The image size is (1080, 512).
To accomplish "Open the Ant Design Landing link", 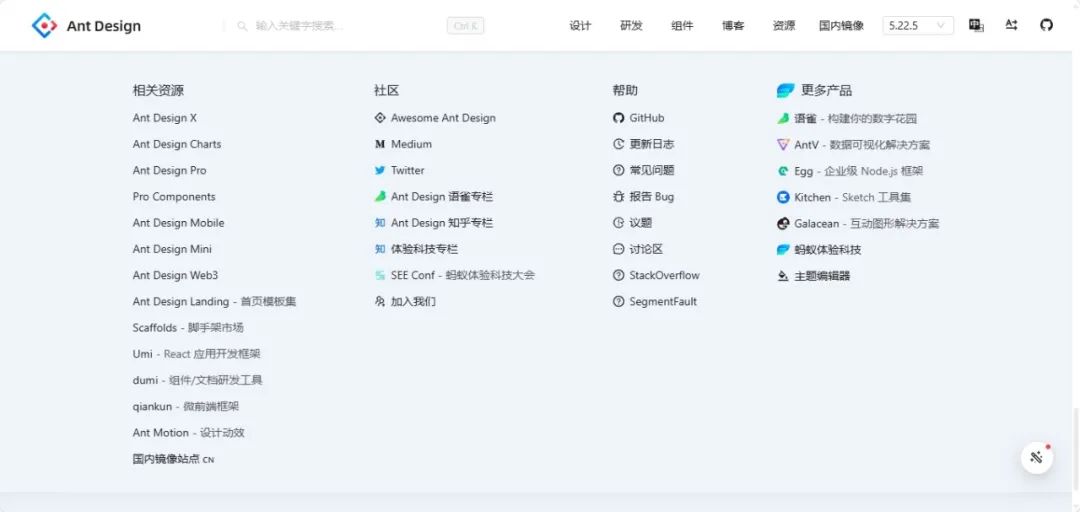I will coord(214,301).
